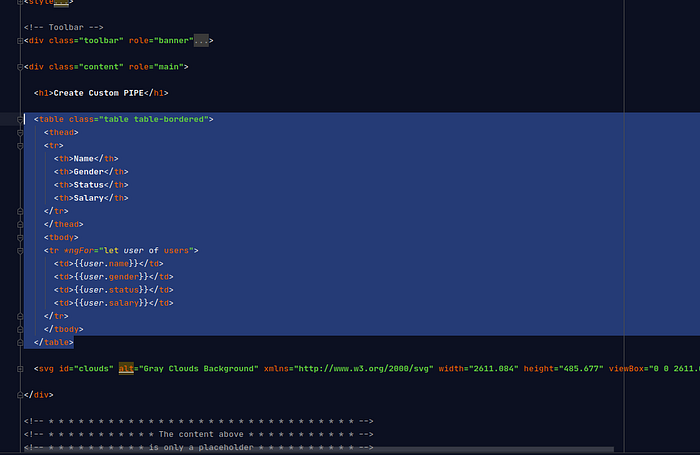The height and width of the screenshot is (455, 700).
Task: Collapse the table table-bordered element fold
Action: point(20,119)
